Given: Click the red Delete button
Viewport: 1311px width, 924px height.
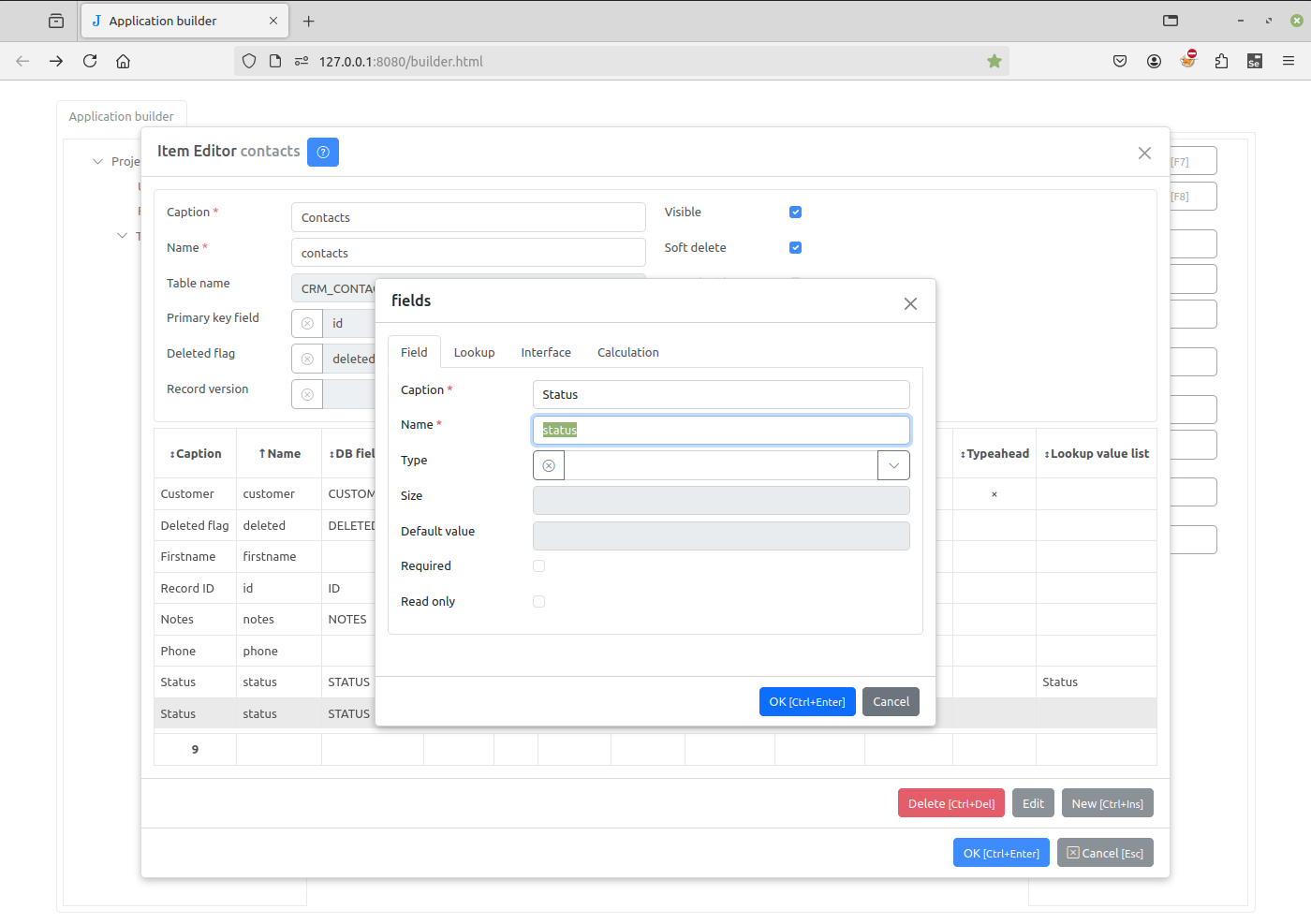Looking at the screenshot, I should click(x=950, y=803).
